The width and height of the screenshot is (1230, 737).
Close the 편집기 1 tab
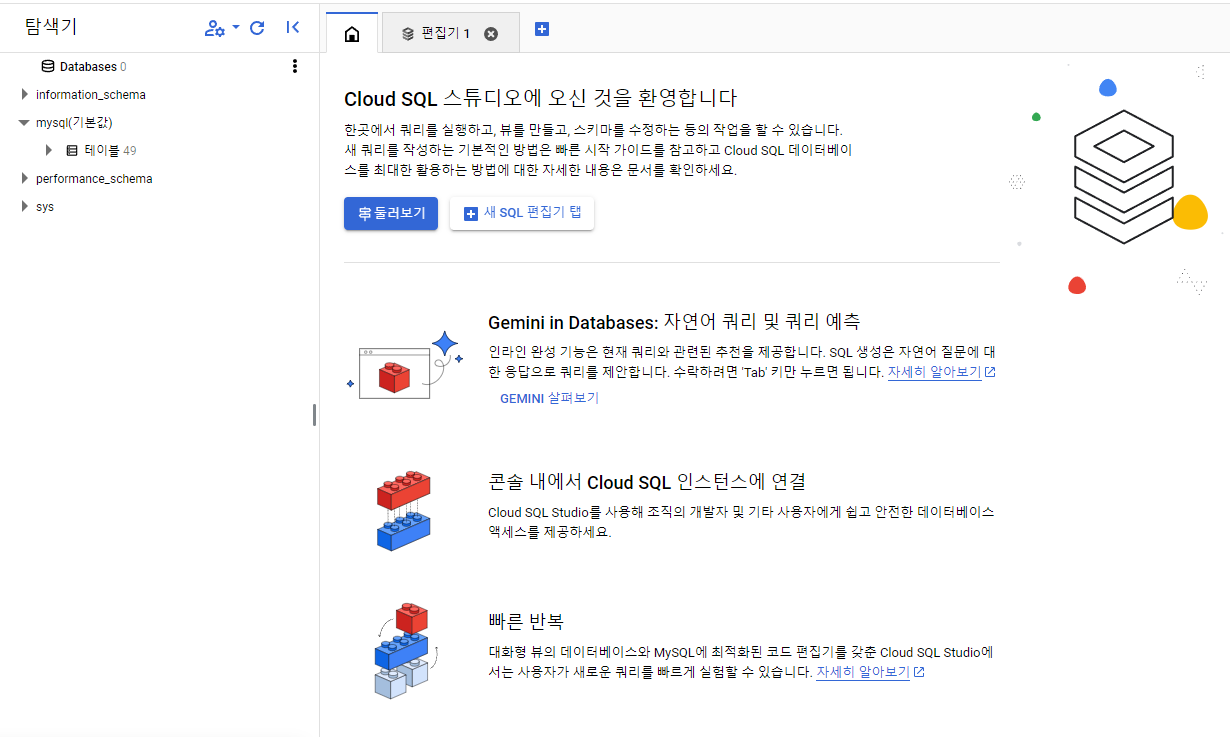point(491,33)
